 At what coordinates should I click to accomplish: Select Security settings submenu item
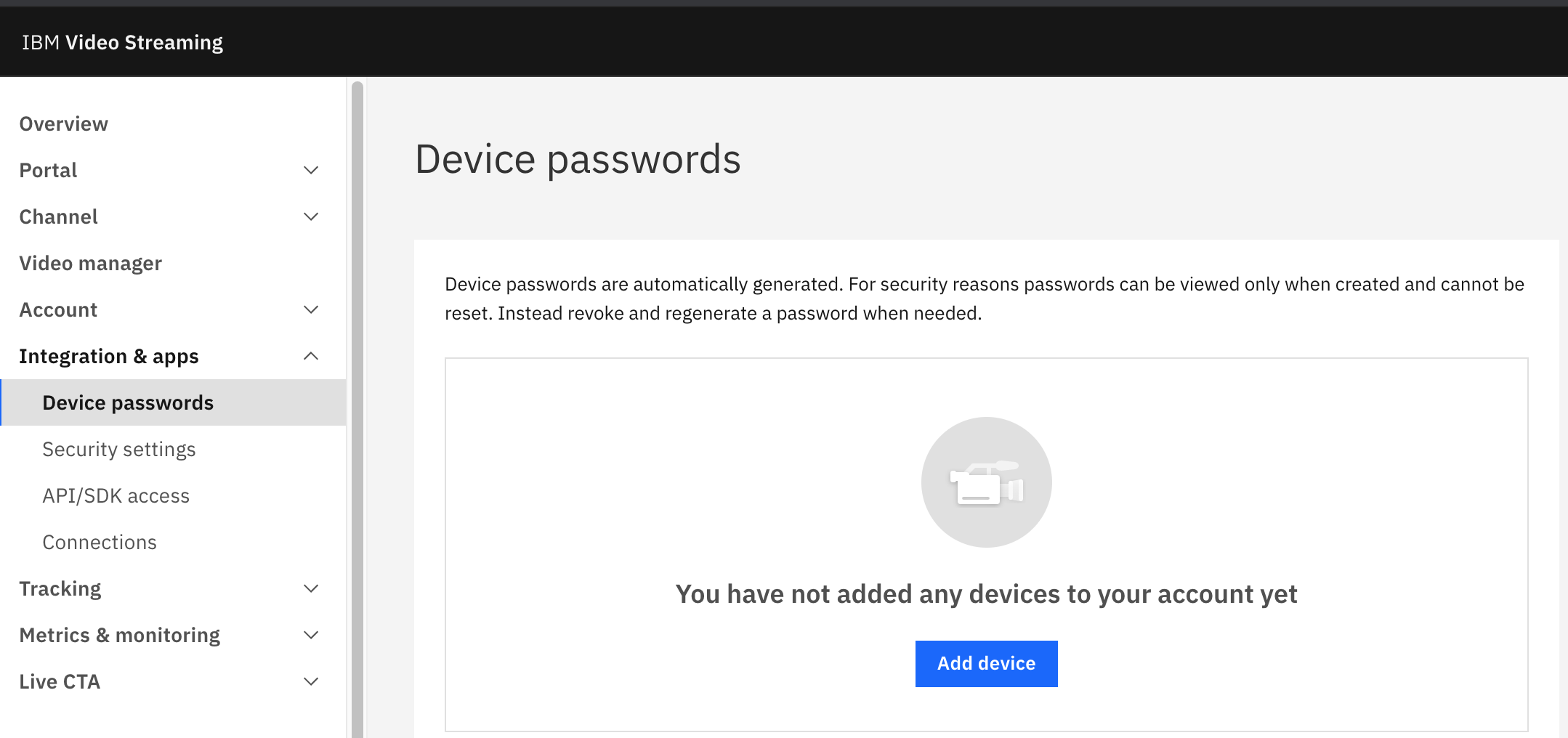(119, 449)
